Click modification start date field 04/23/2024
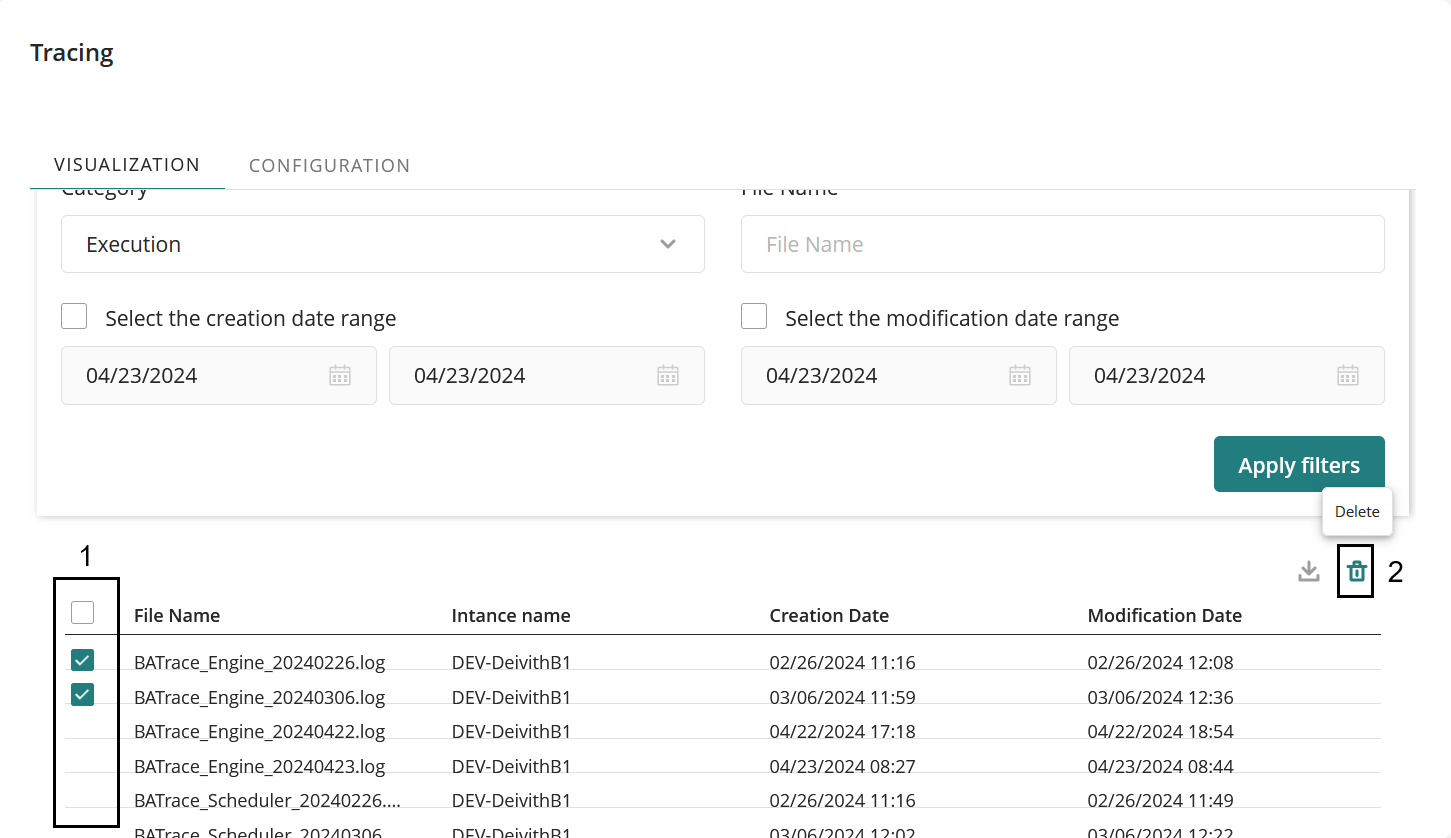This screenshot has height=838, width=1451. coord(899,375)
